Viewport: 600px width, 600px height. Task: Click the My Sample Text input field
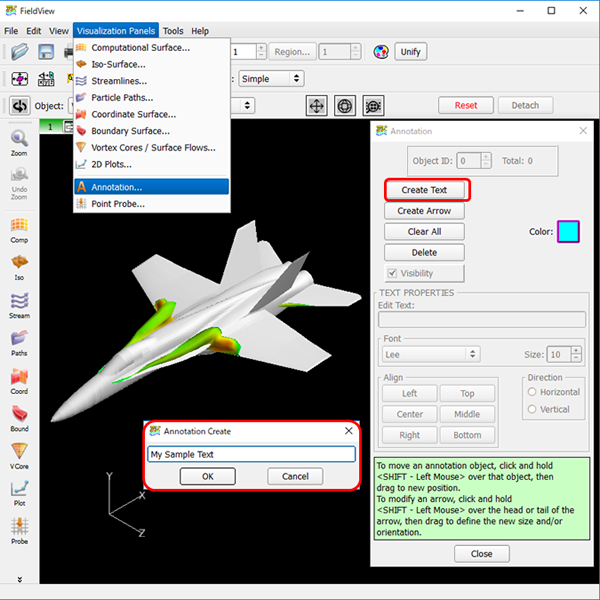pos(251,454)
